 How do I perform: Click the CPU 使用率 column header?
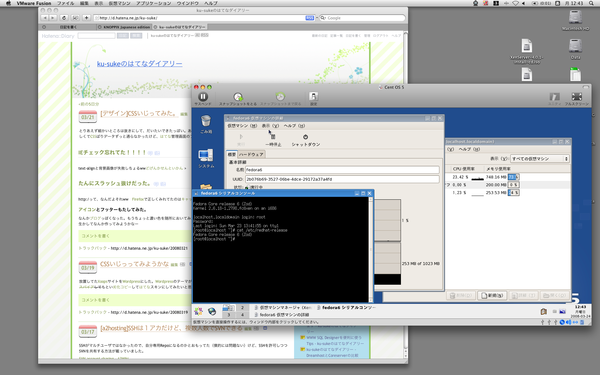click(464, 169)
